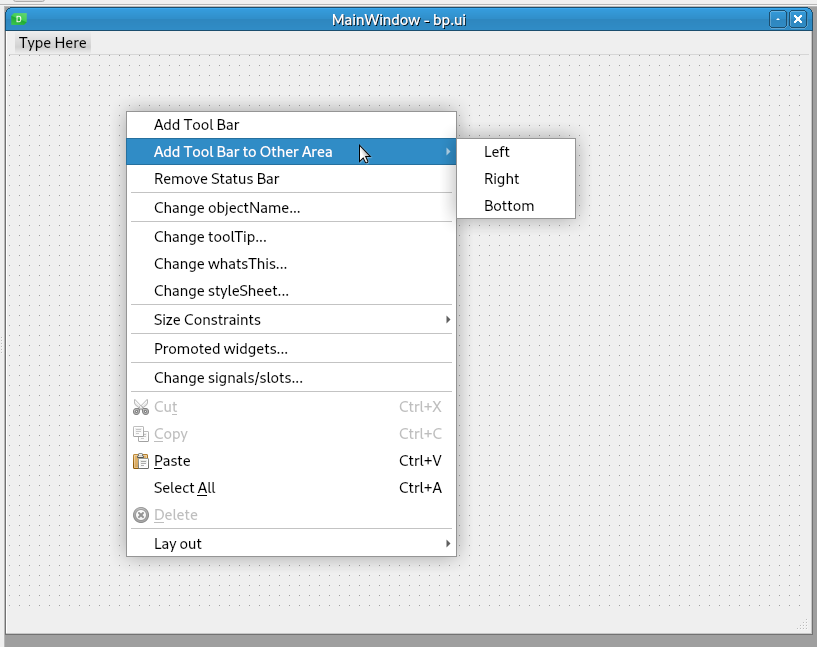817x647 pixels.
Task: Click Select All menu entry
Action: coord(184,488)
